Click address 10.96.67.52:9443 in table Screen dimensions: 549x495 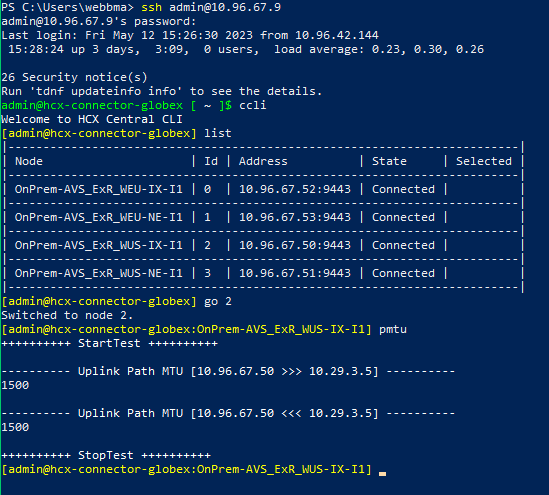(295, 189)
